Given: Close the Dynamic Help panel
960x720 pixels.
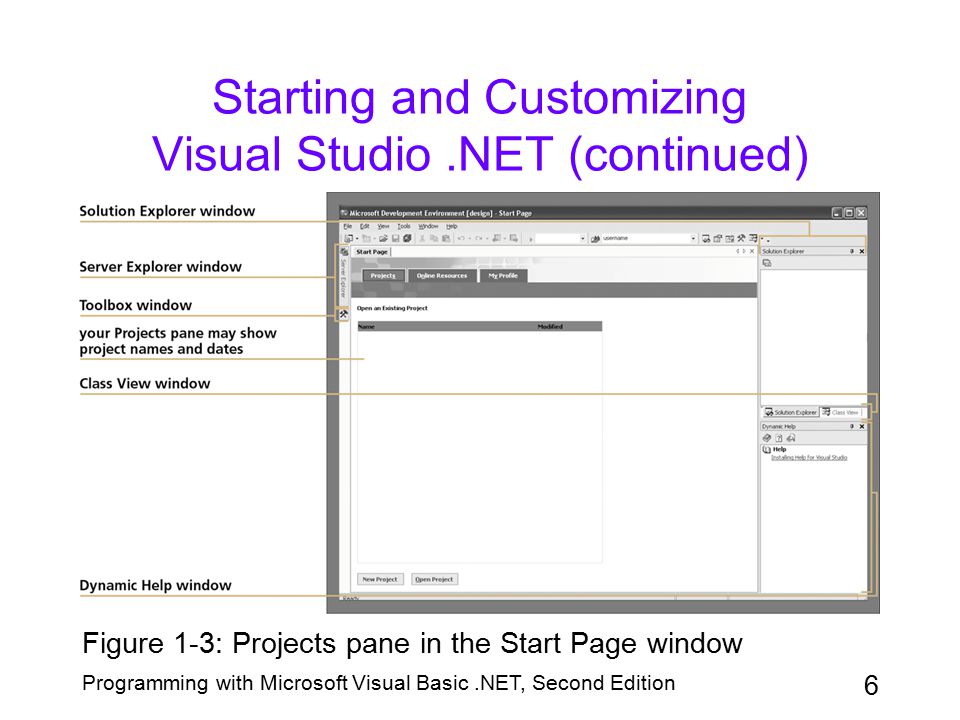Looking at the screenshot, I should [x=861, y=426].
